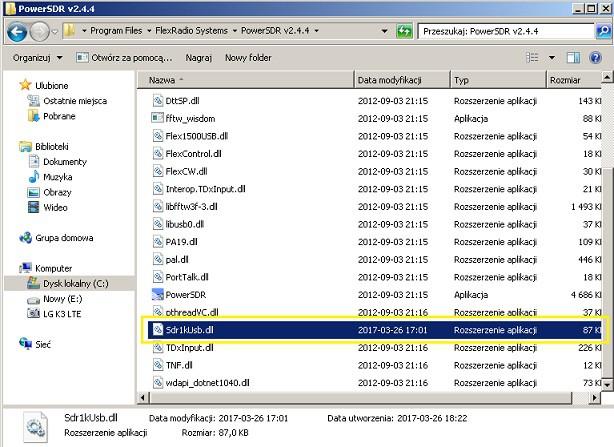Screen dimensions: 614x447
Task: Sort by the Rozmiar column header
Action: [573, 80]
